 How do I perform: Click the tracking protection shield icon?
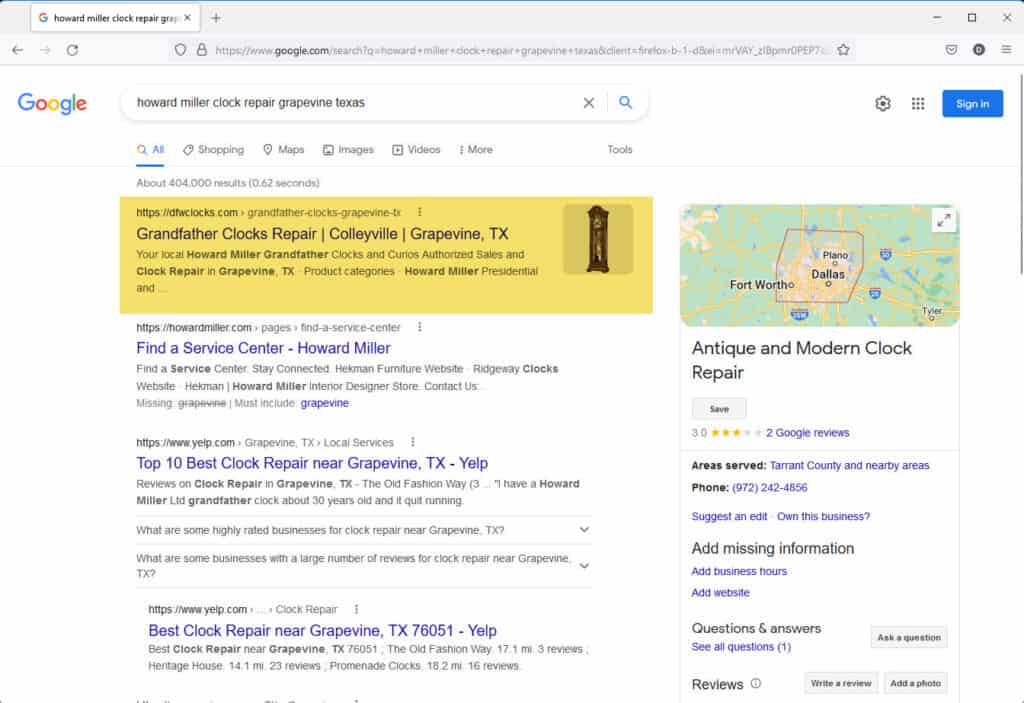point(180,50)
